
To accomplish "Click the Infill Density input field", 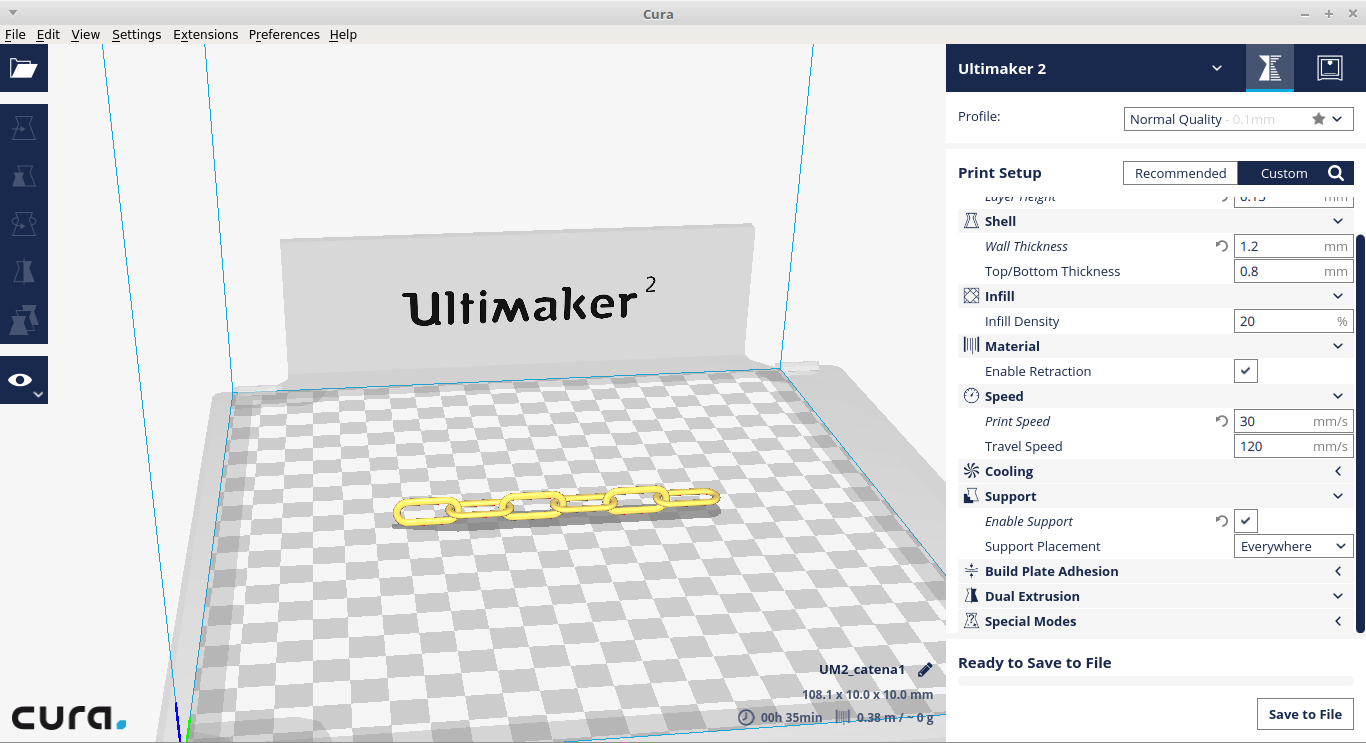I will coord(1294,321).
